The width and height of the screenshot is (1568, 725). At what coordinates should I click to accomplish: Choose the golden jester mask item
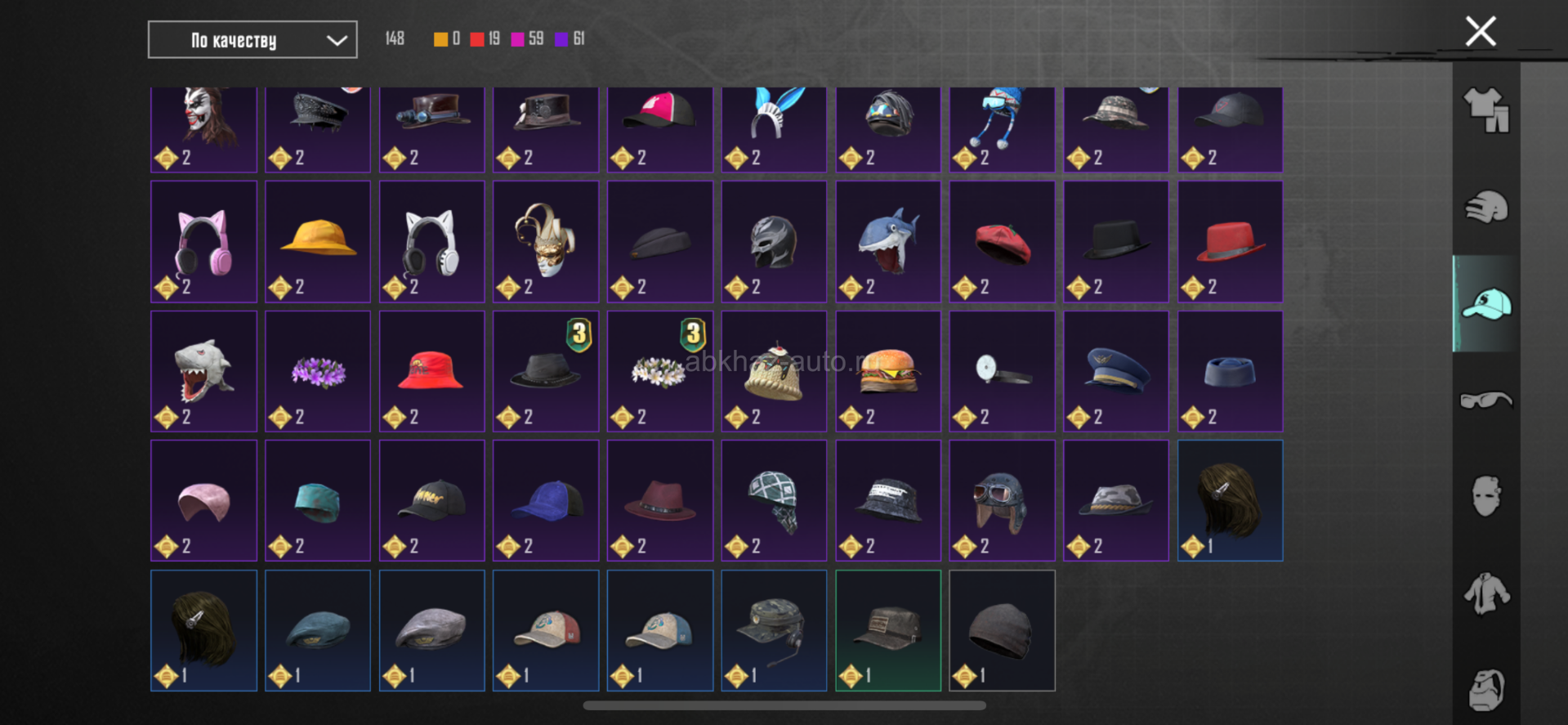546,242
